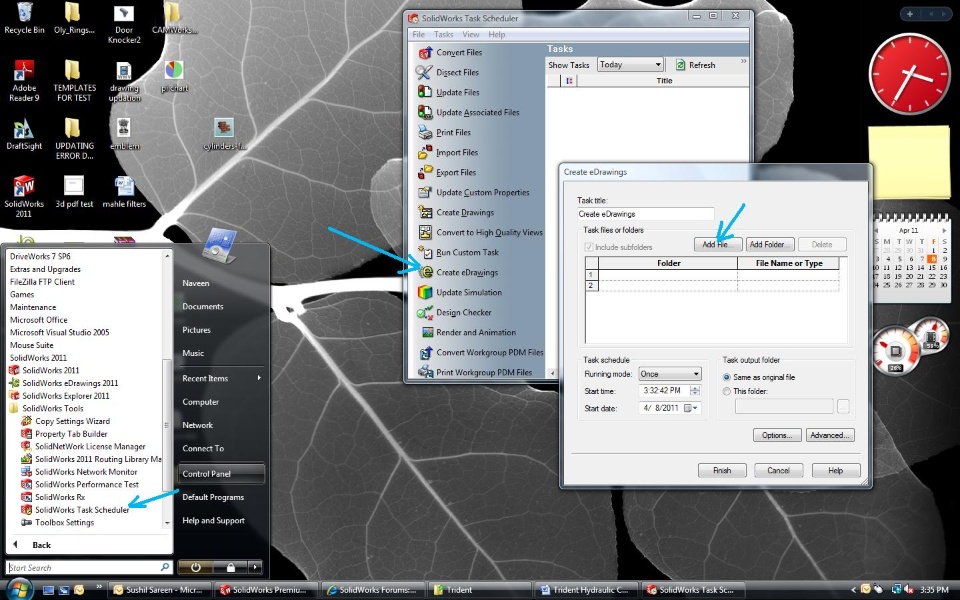The height and width of the screenshot is (600, 960).
Task: Click Add Folder button
Action: tap(770, 244)
